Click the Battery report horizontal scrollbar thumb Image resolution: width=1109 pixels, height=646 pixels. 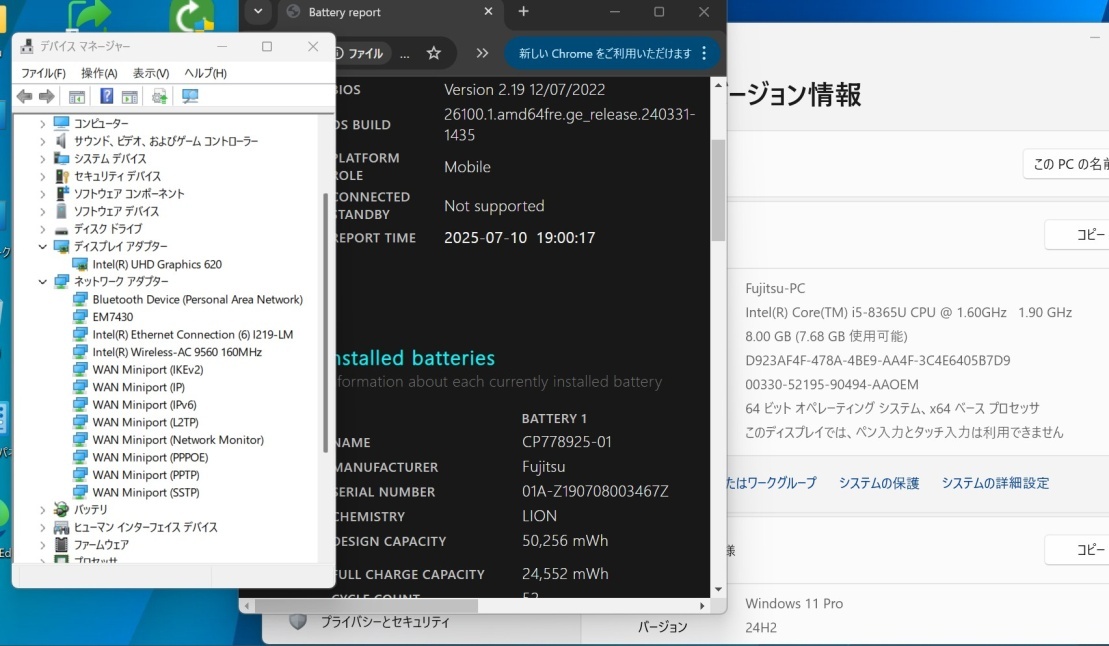coord(366,606)
